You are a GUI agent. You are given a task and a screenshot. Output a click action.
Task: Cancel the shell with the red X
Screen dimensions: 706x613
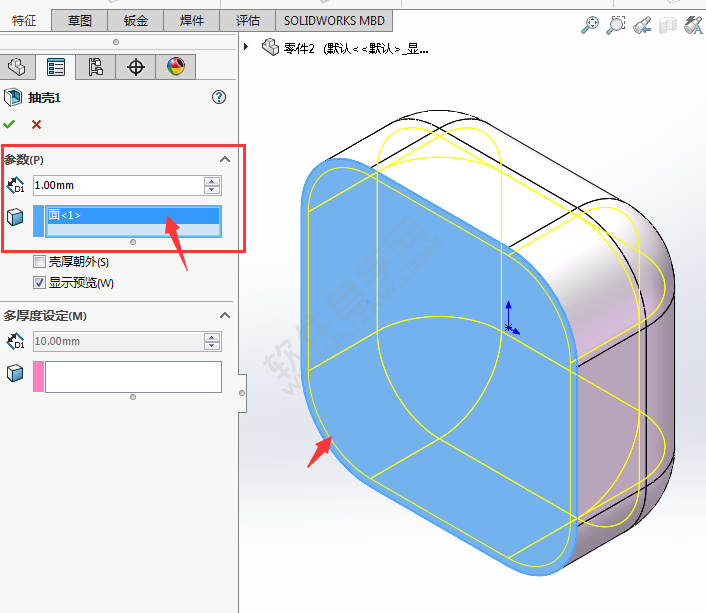click(x=36, y=124)
